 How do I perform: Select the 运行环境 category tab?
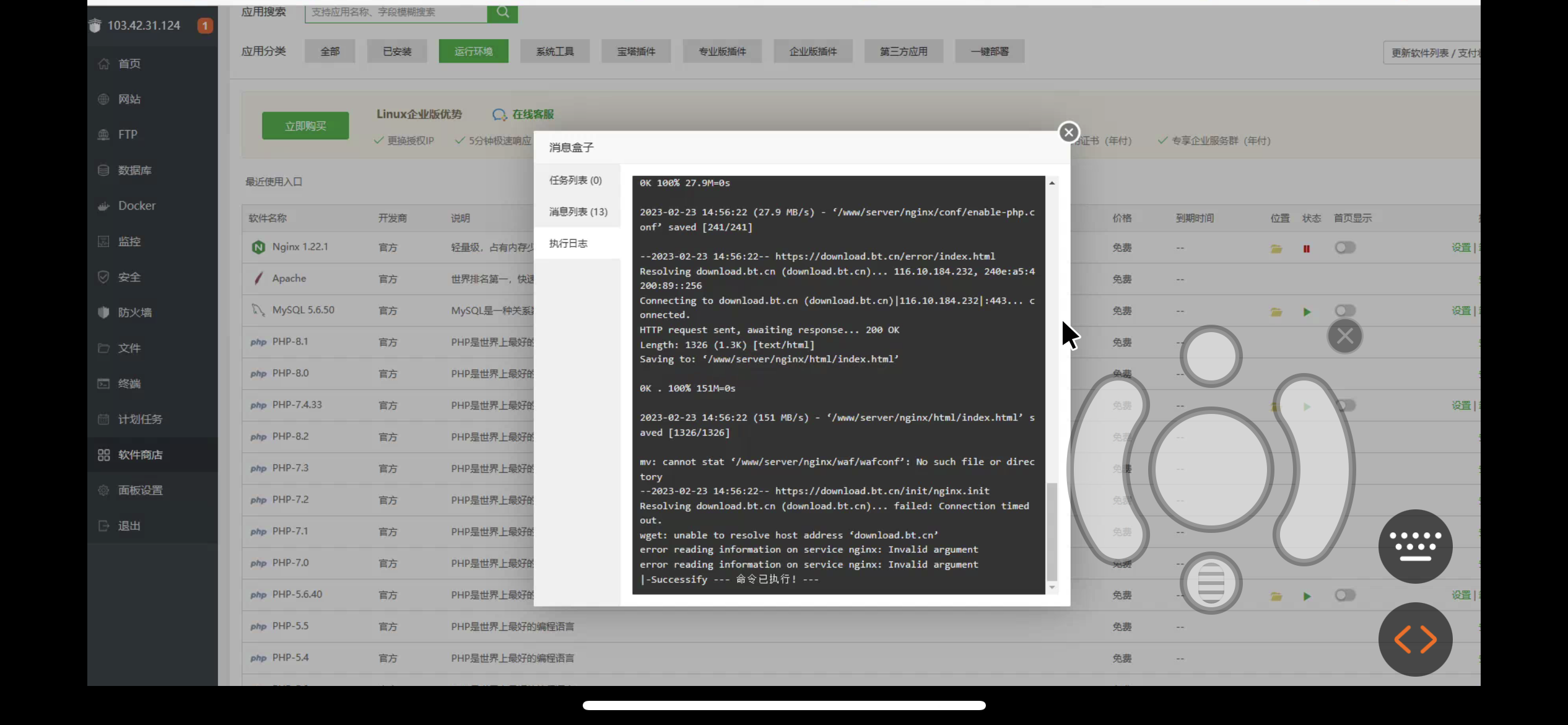474,51
